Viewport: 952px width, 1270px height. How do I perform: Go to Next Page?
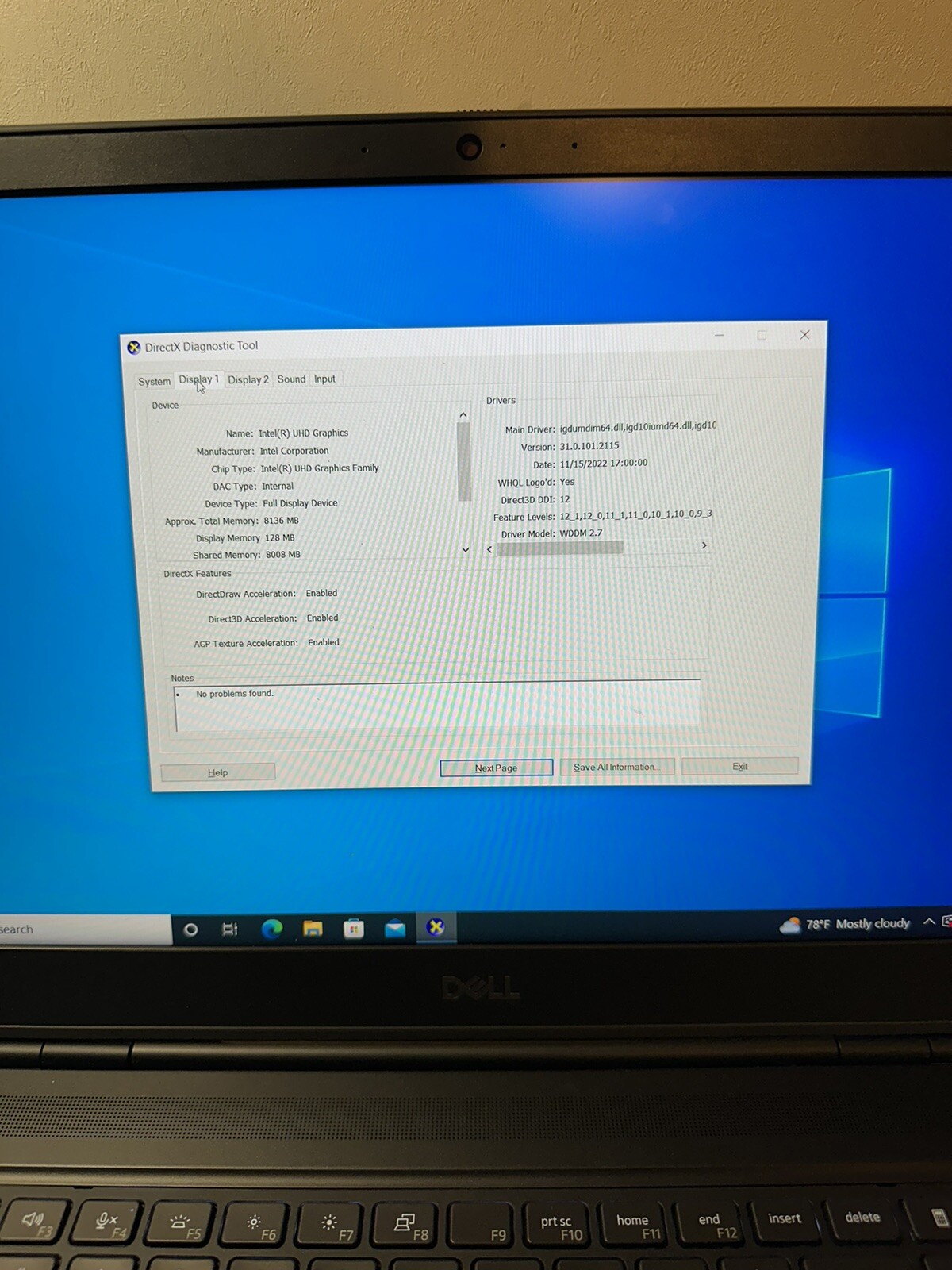click(496, 768)
